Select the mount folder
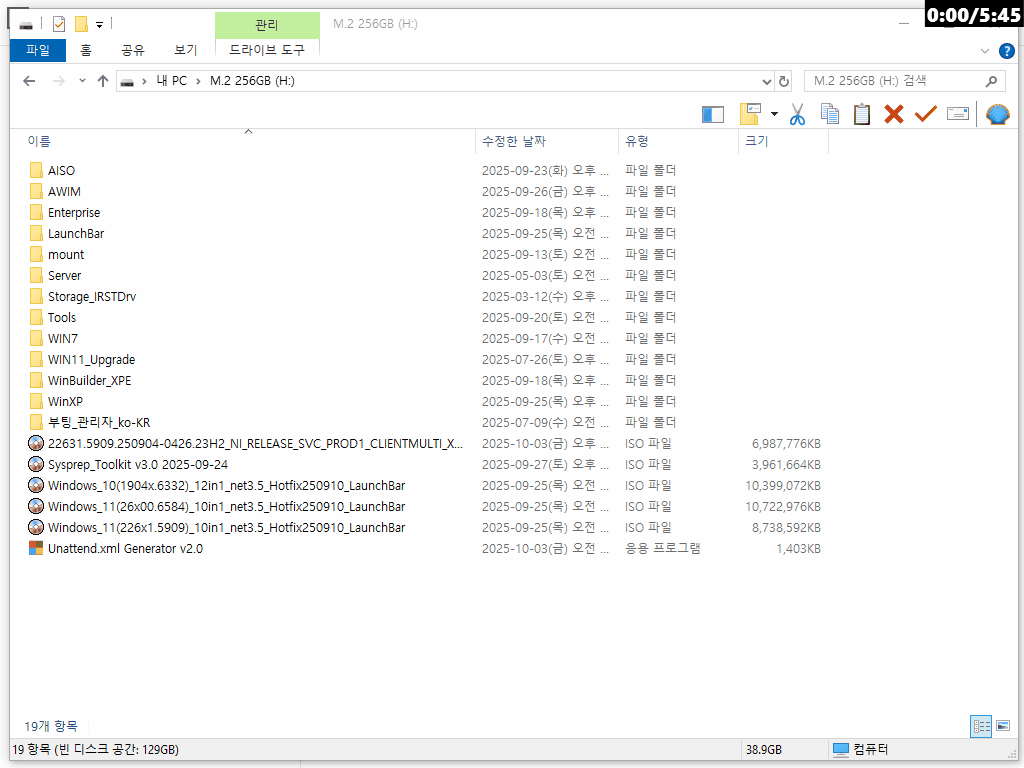Image resolution: width=1024 pixels, height=768 pixels. point(66,254)
